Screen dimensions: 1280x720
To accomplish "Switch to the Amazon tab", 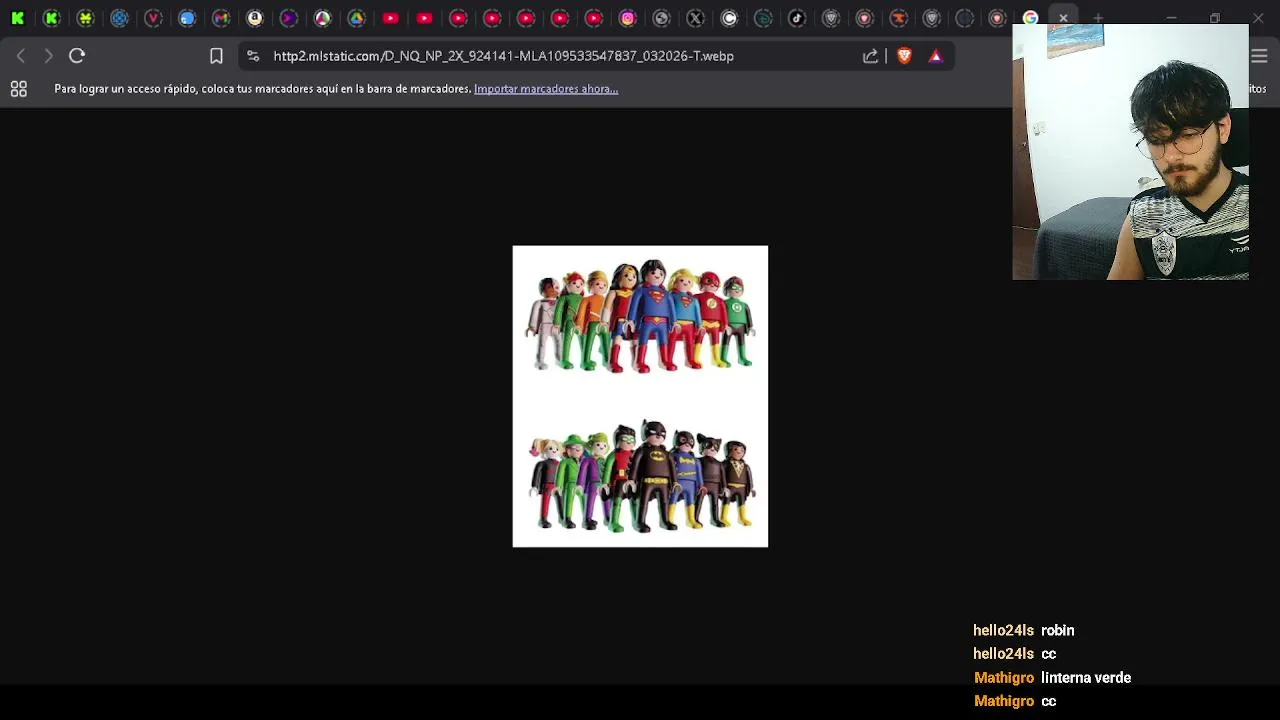I will (255, 18).
